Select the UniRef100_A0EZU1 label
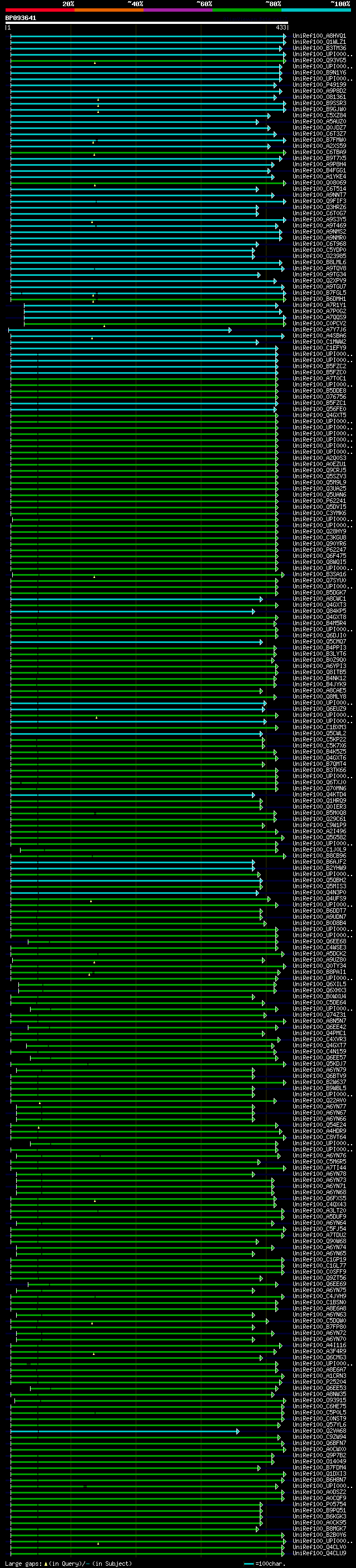 click(x=319, y=464)
